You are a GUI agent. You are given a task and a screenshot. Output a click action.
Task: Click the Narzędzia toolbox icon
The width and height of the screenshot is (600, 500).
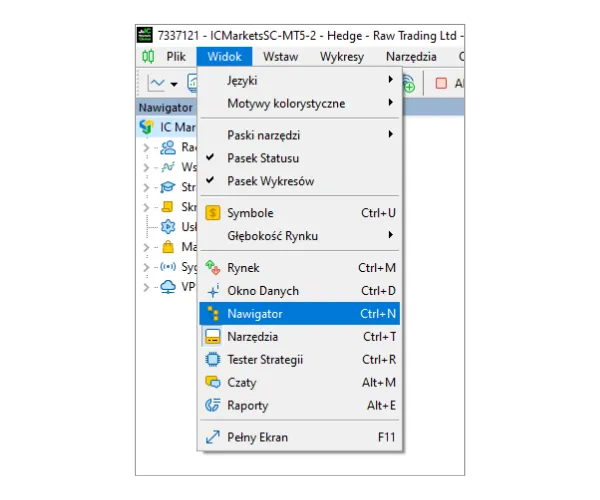pos(212,337)
